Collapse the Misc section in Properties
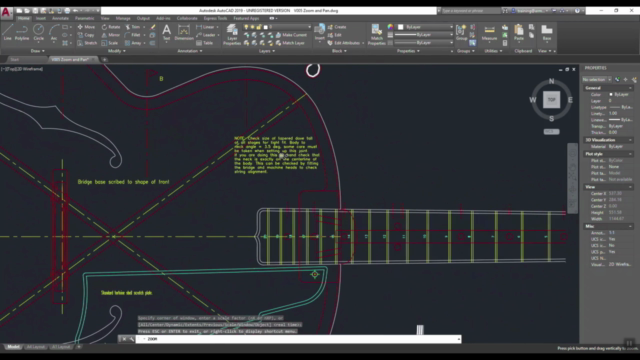Screen dimensions: 640x360 pyautogui.click(x=630, y=226)
